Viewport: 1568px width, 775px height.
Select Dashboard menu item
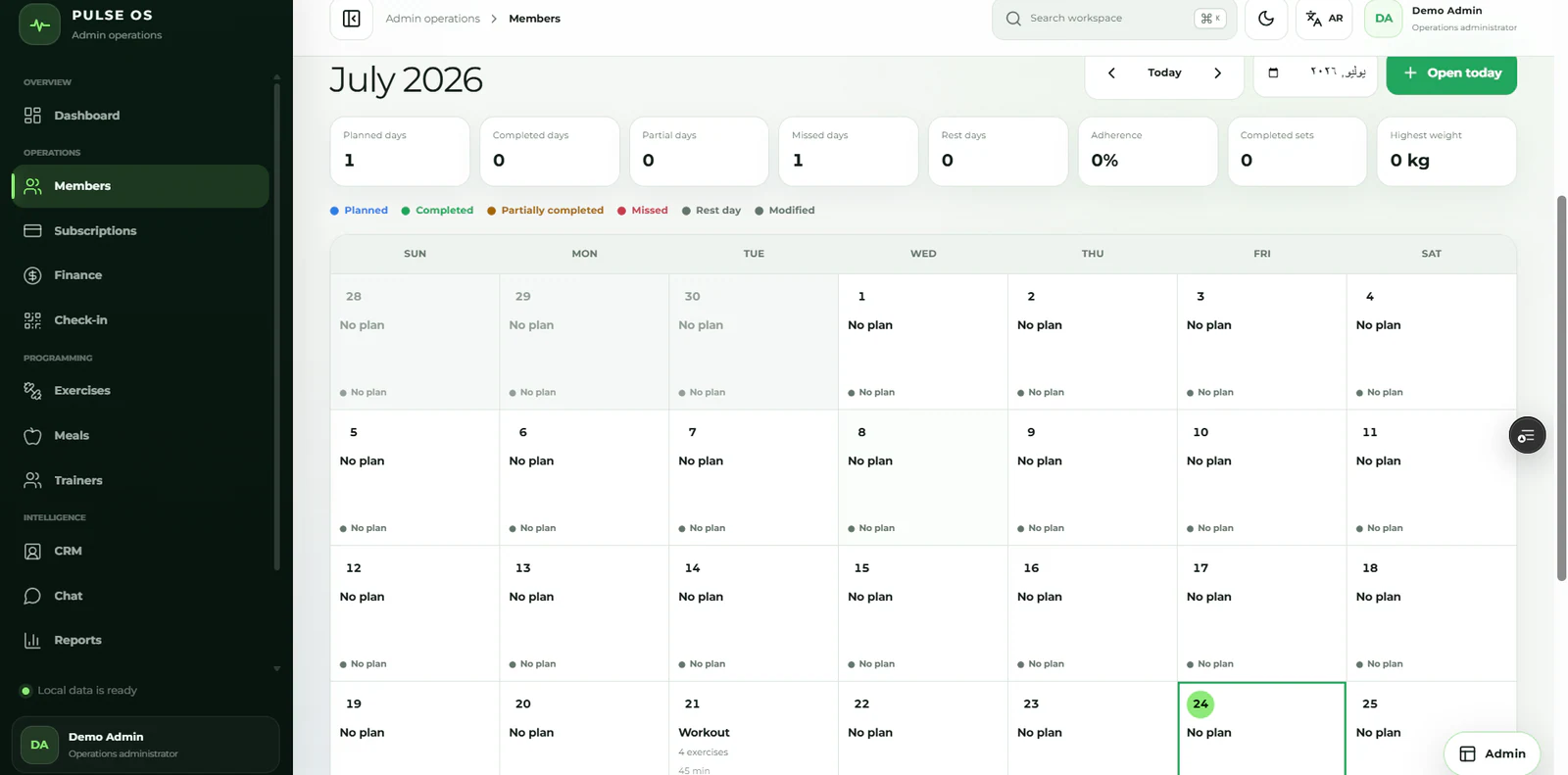(140, 116)
